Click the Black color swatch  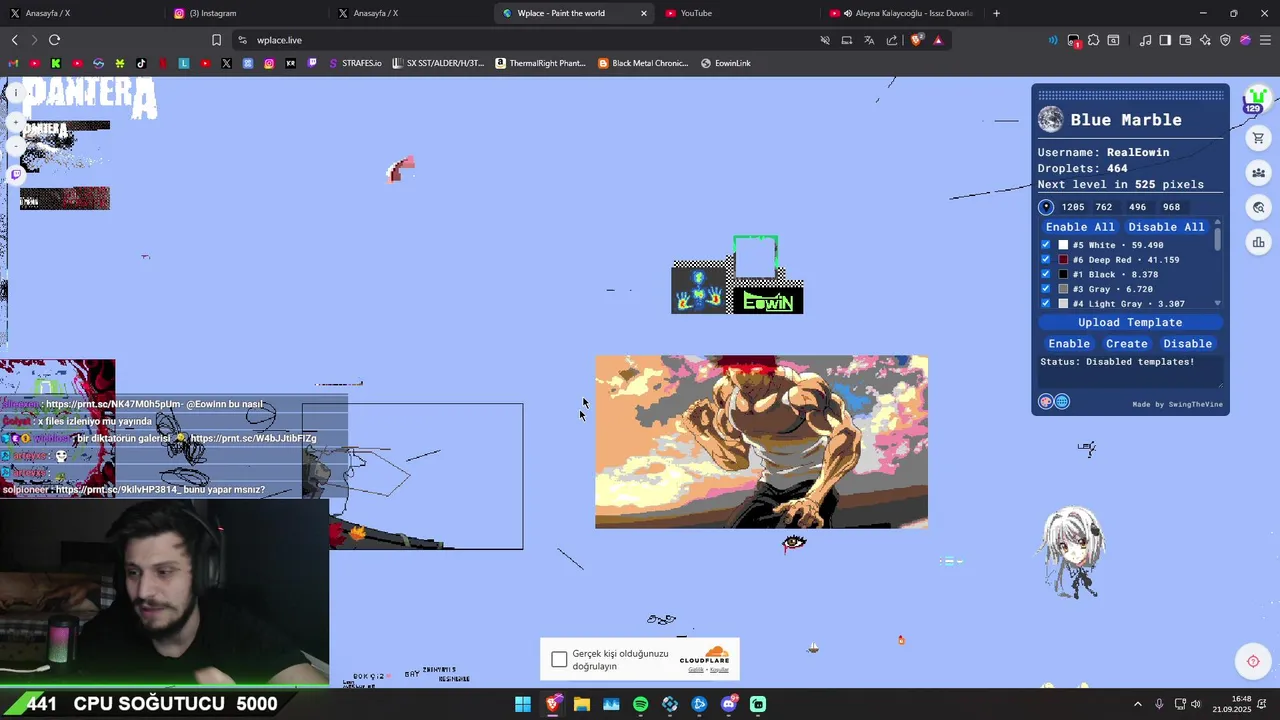[1063, 274]
